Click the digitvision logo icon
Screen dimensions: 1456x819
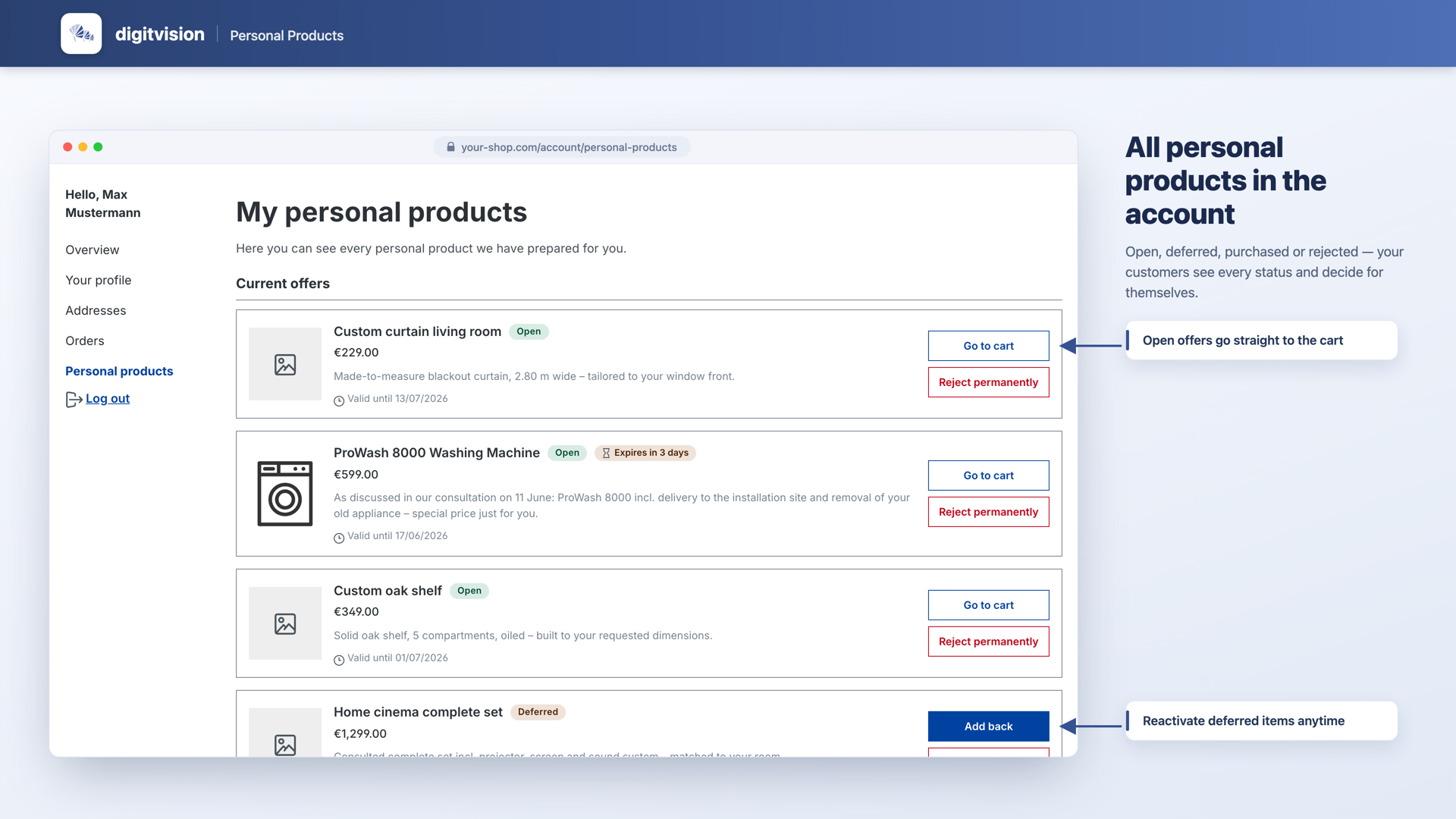[x=81, y=33]
